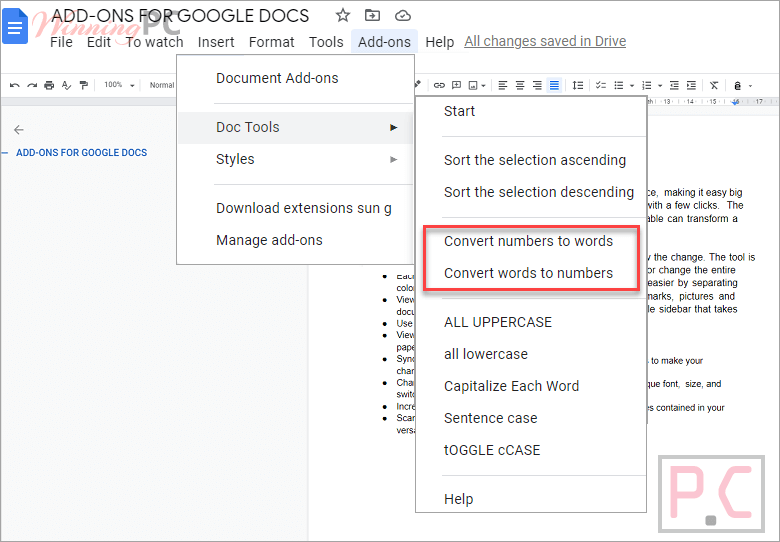Open the To watch menu

coord(154,42)
